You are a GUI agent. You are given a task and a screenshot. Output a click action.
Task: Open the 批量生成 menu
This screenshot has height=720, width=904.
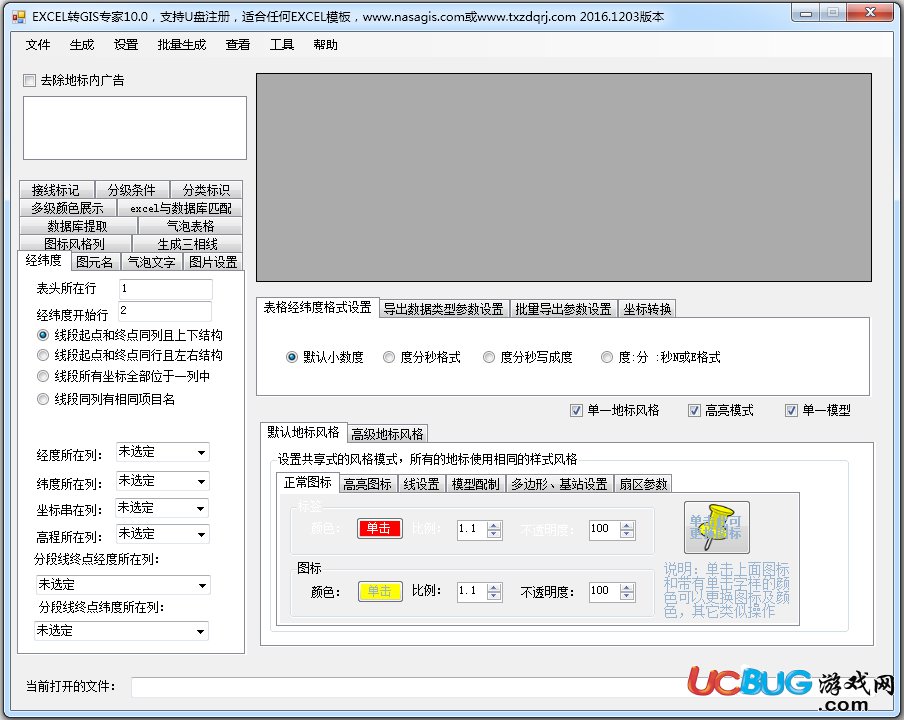pos(182,44)
